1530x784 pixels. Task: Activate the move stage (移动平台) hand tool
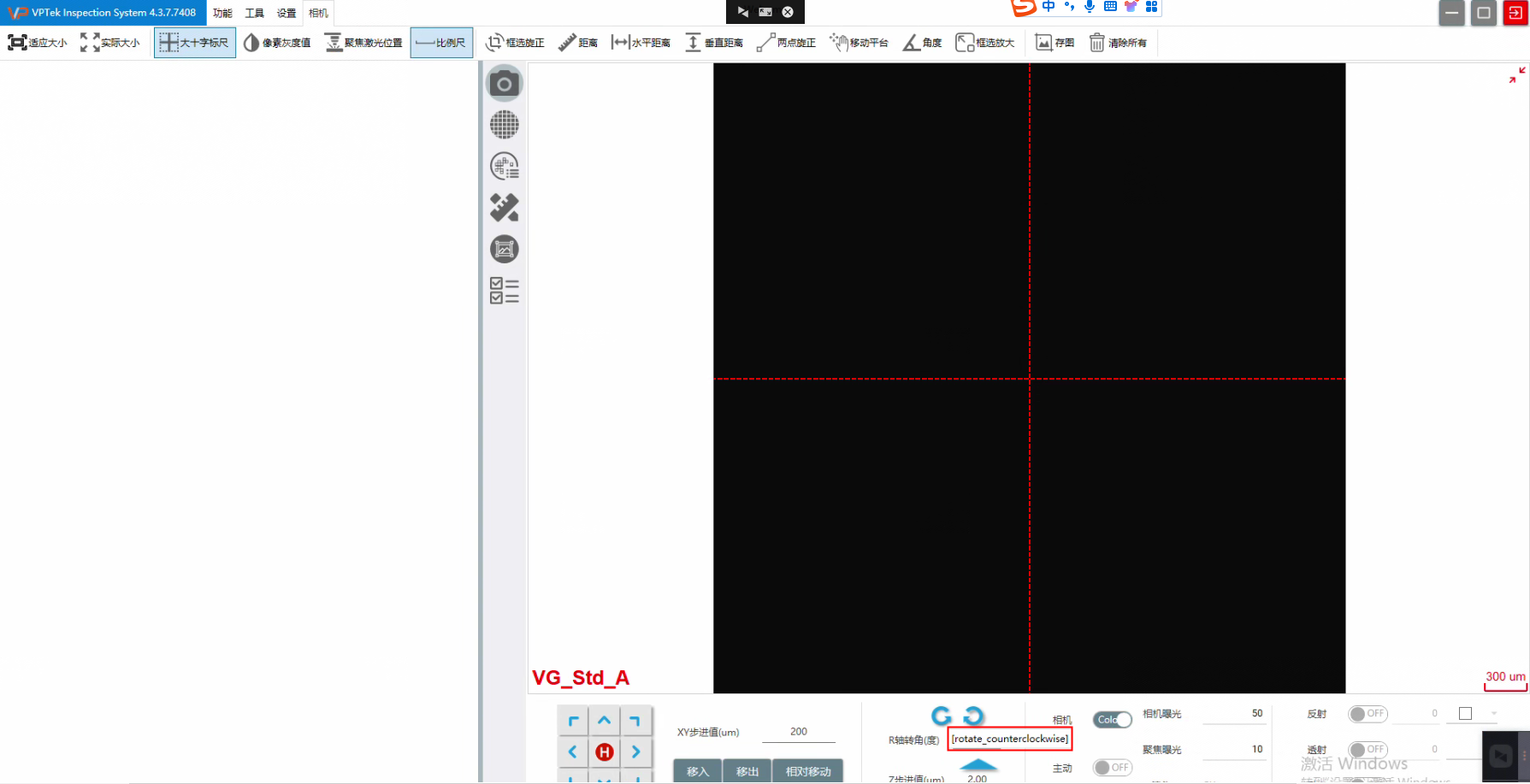(x=860, y=43)
